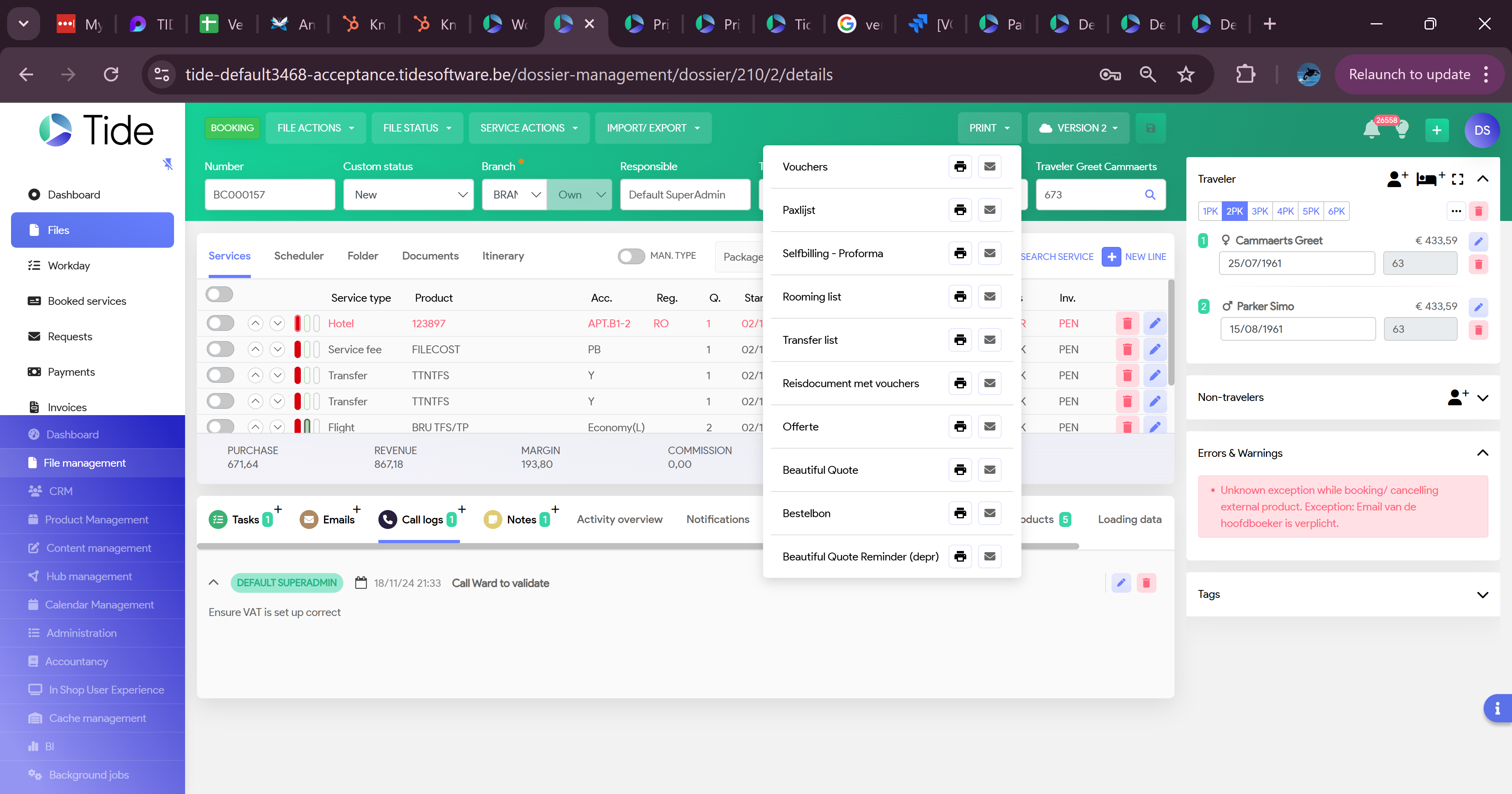Print the Vouchers document
Viewport: 1512px width, 794px height.
(x=960, y=167)
